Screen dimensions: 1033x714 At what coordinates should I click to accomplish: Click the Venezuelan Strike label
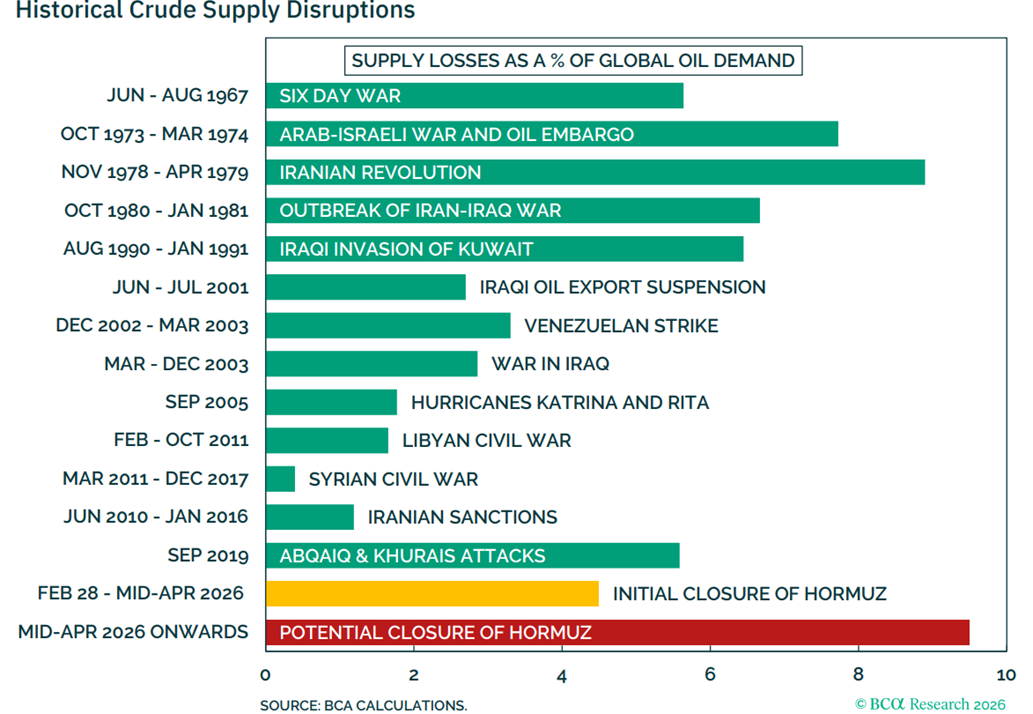(x=621, y=326)
